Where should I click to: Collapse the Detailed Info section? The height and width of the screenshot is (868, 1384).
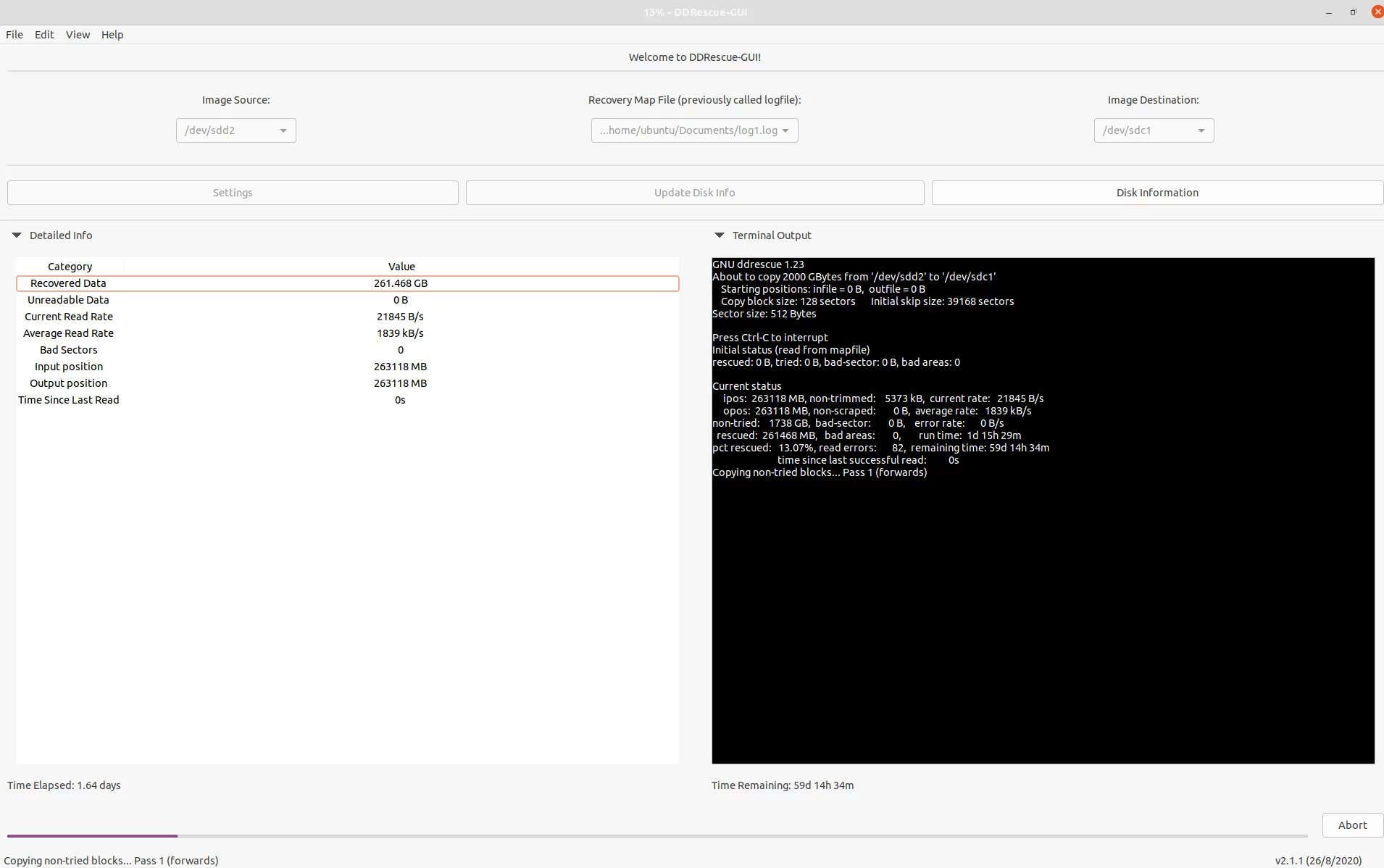coord(17,235)
